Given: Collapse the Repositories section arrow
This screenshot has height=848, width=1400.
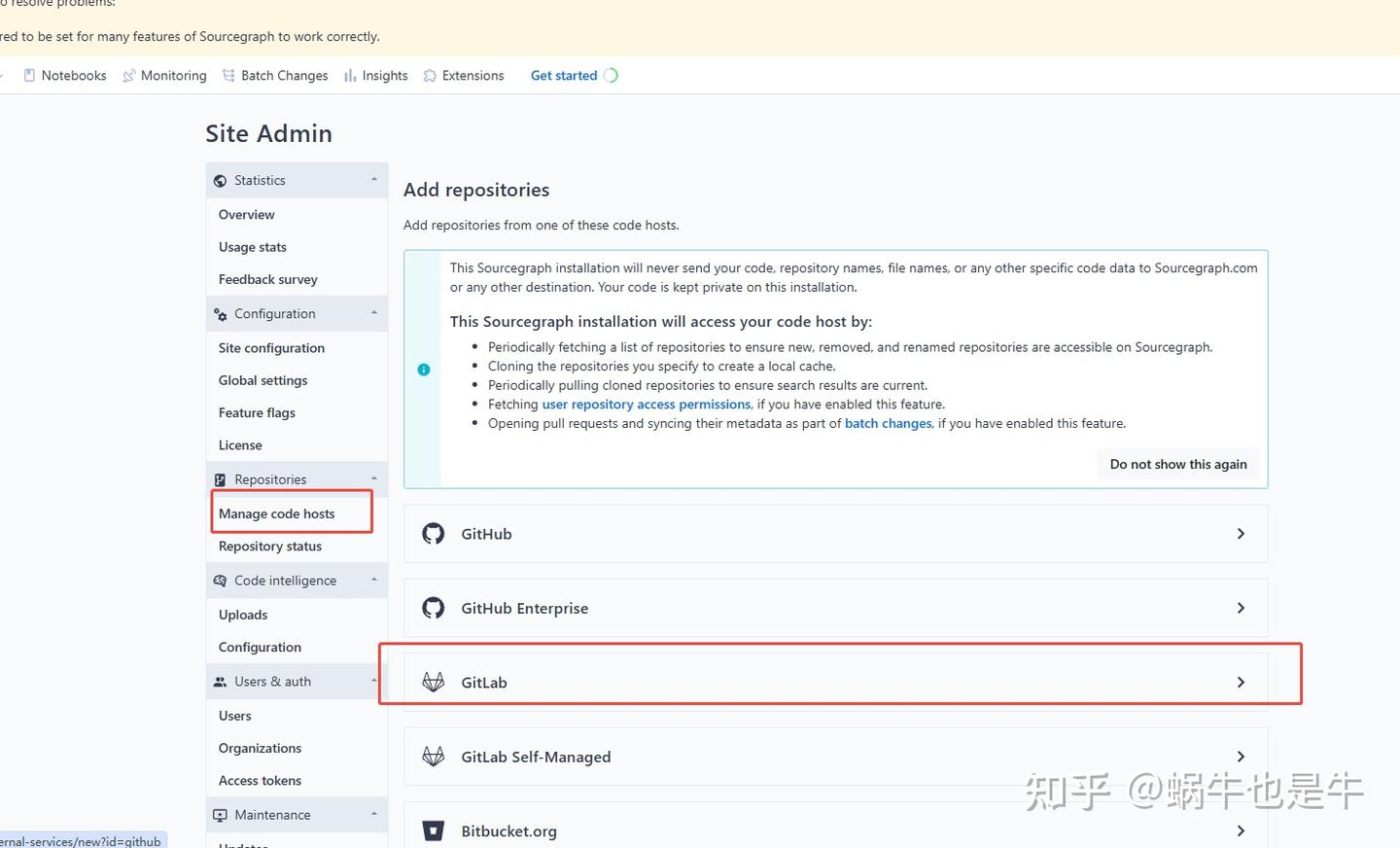Looking at the screenshot, I should pos(374,478).
